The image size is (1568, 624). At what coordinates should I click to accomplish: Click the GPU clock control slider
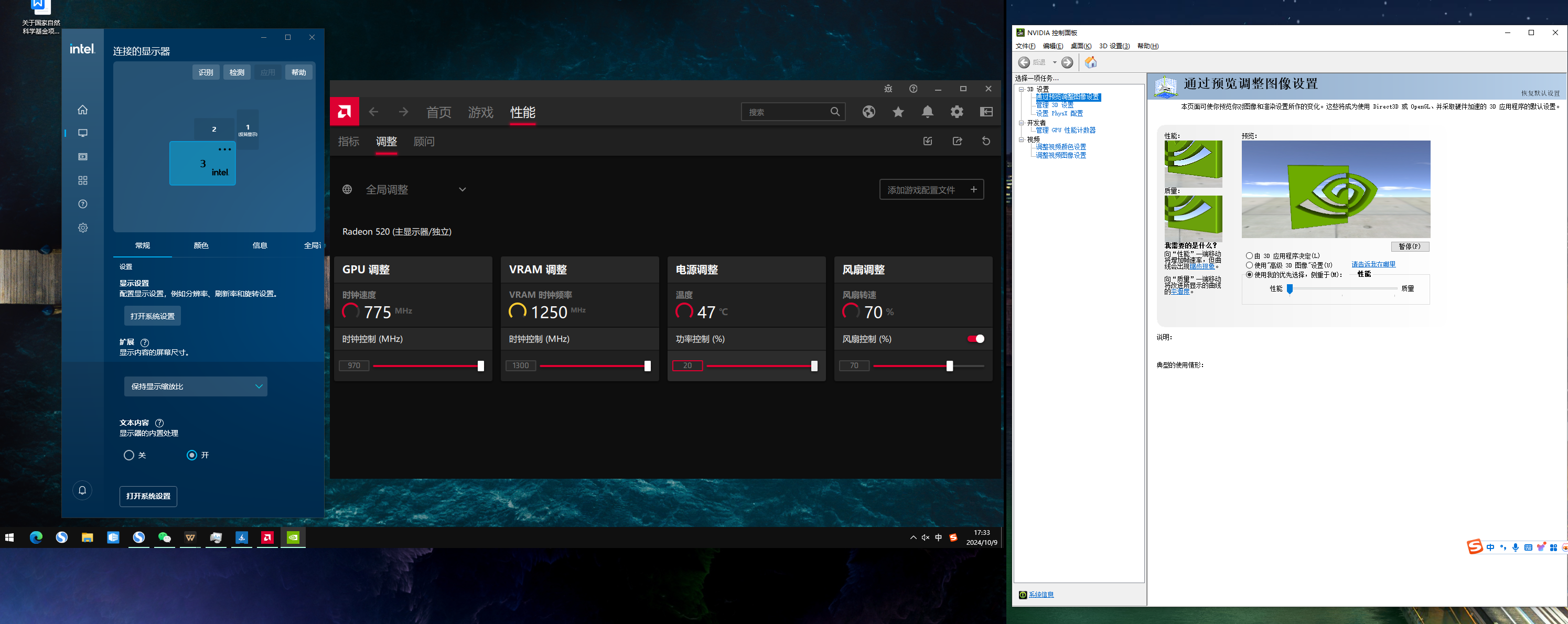[x=480, y=366]
